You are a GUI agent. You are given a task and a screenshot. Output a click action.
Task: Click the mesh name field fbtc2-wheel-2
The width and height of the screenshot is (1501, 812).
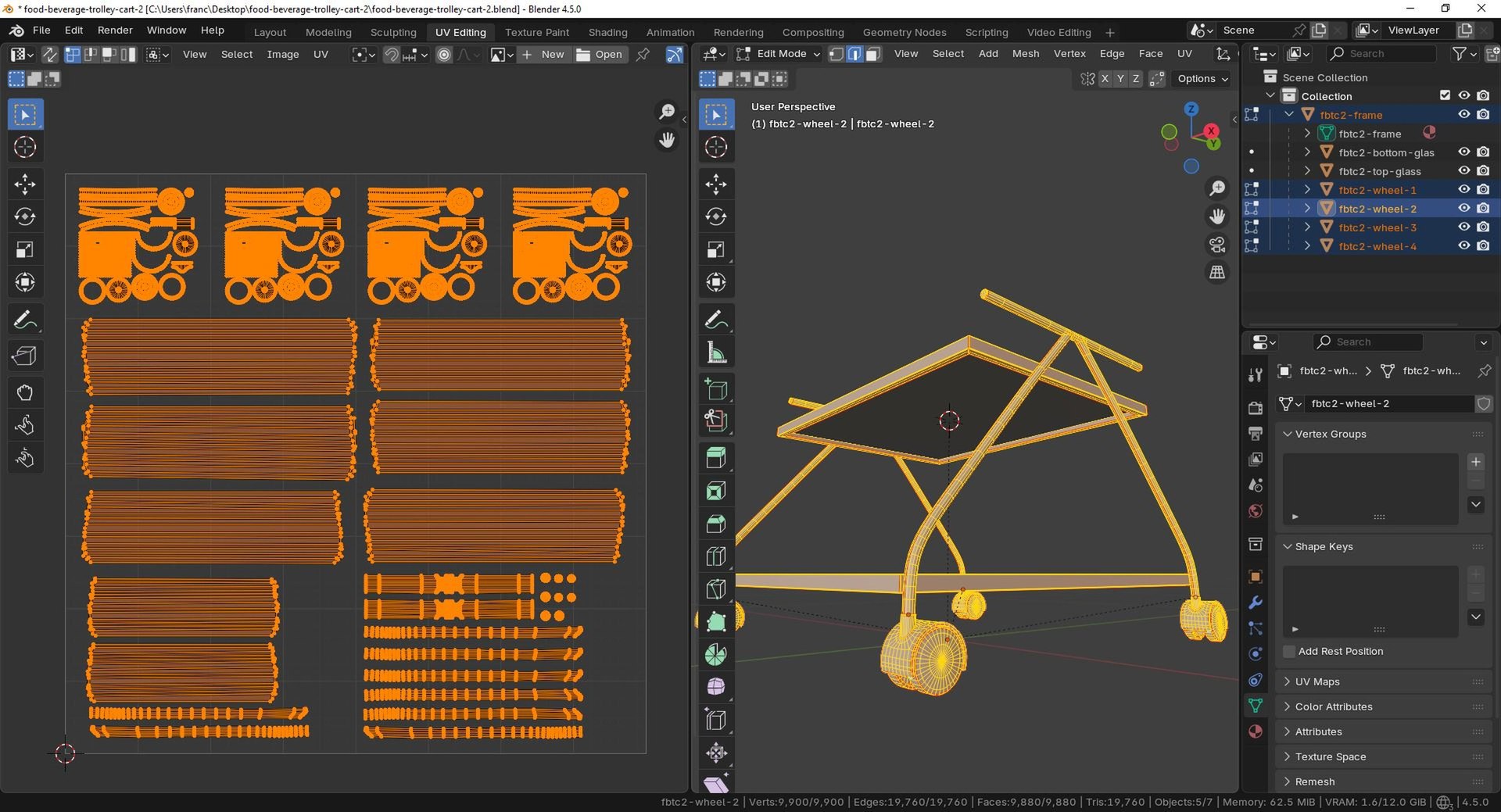(1389, 404)
